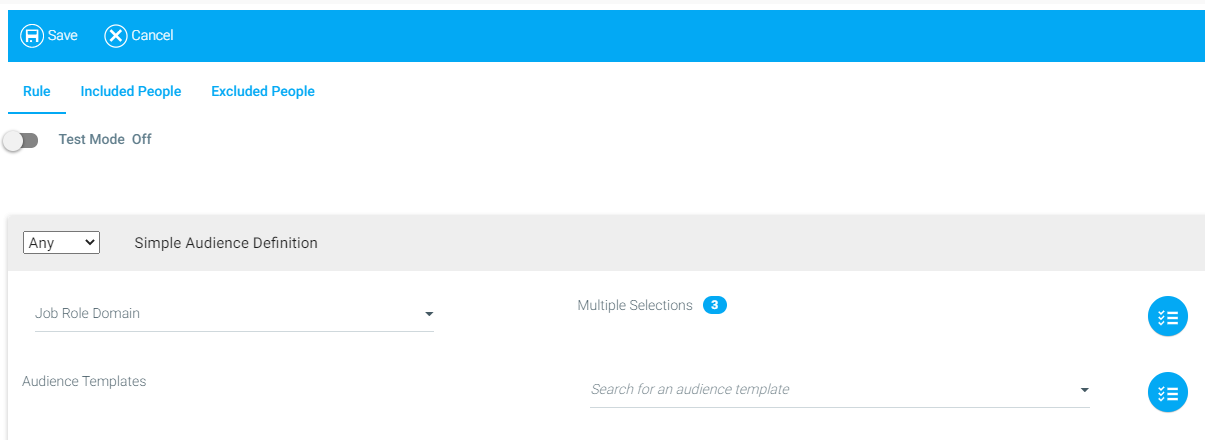This screenshot has height=440, width=1205.
Task: Switch to the Rule tab
Action: tap(37, 91)
